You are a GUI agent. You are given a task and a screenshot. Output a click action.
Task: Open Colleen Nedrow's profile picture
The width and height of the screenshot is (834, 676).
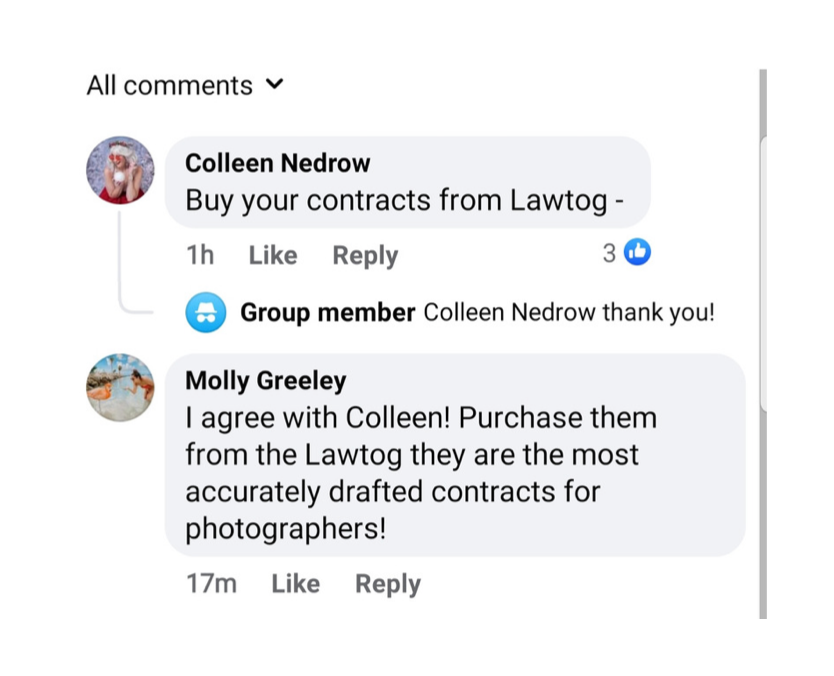120,170
